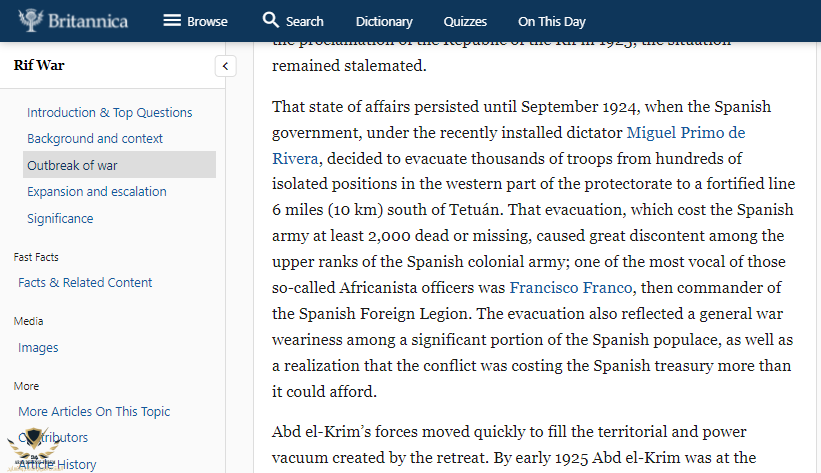Open the Images media link
The image size is (821, 473).
tap(38, 348)
